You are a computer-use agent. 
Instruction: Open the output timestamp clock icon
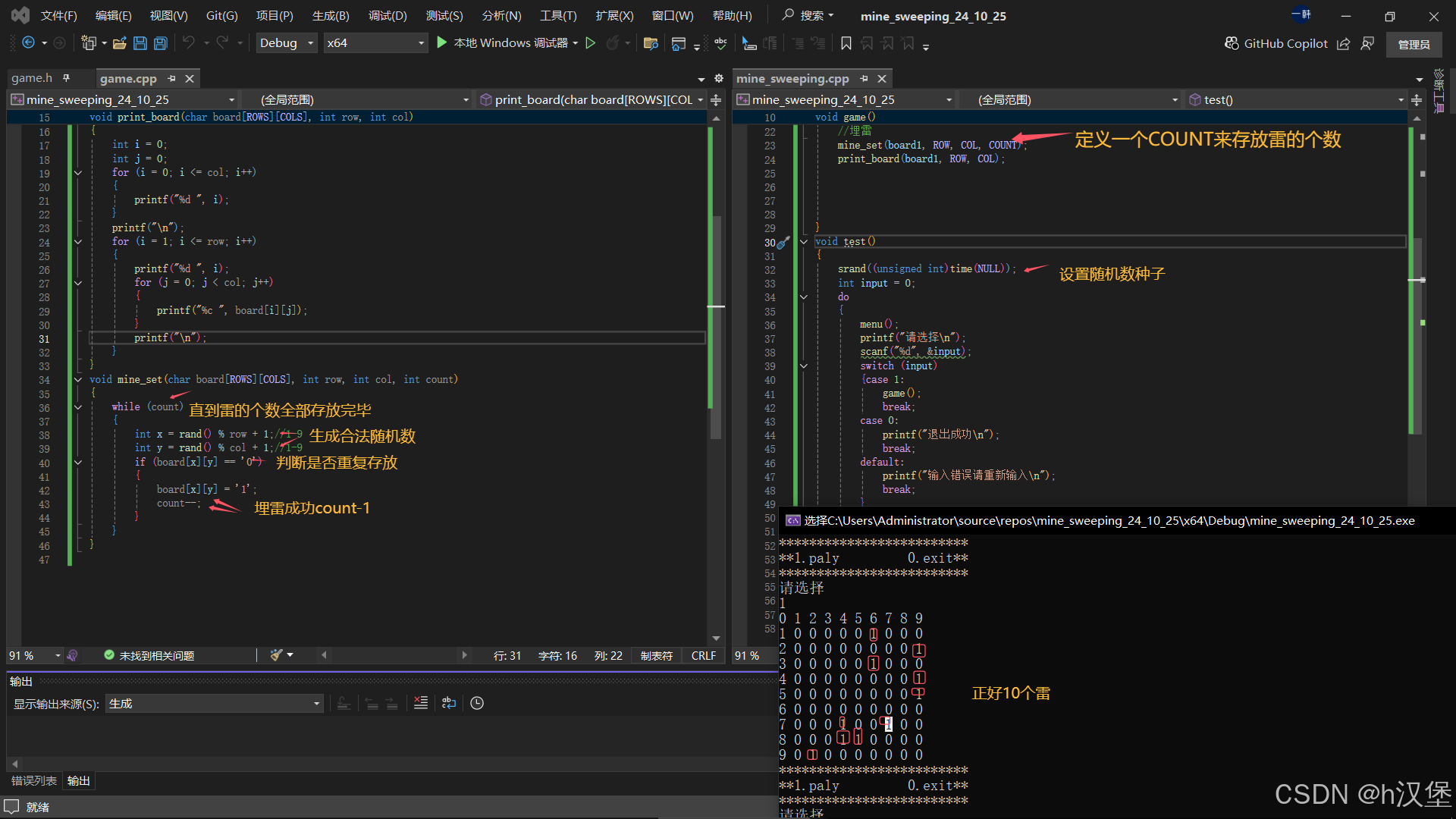pyautogui.click(x=477, y=703)
